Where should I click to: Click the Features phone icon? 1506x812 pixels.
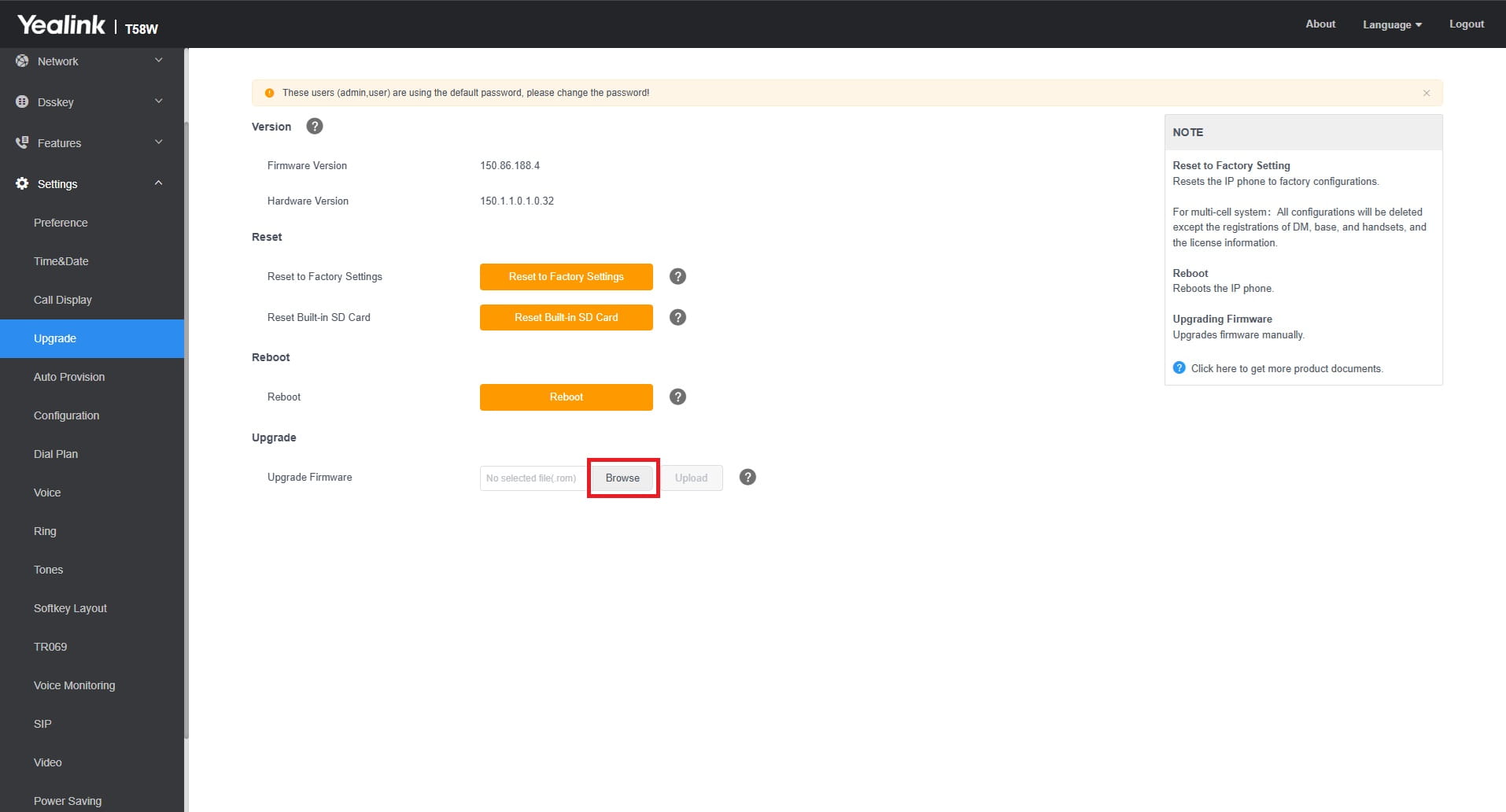[x=22, y=142]
